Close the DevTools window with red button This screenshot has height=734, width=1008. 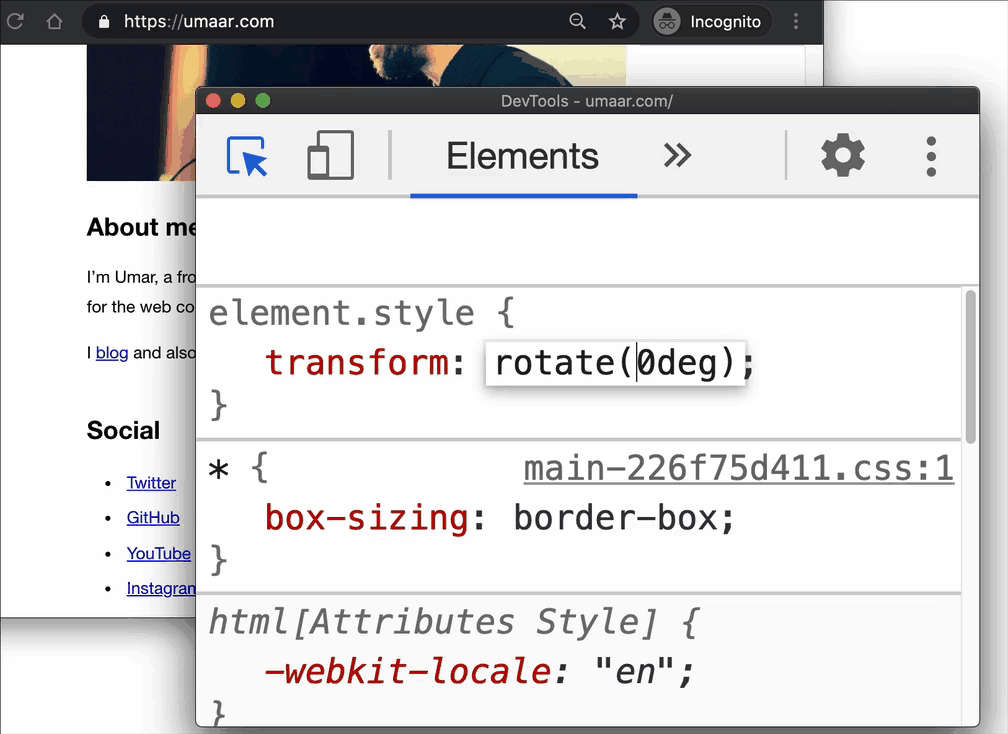coord(213,101)
